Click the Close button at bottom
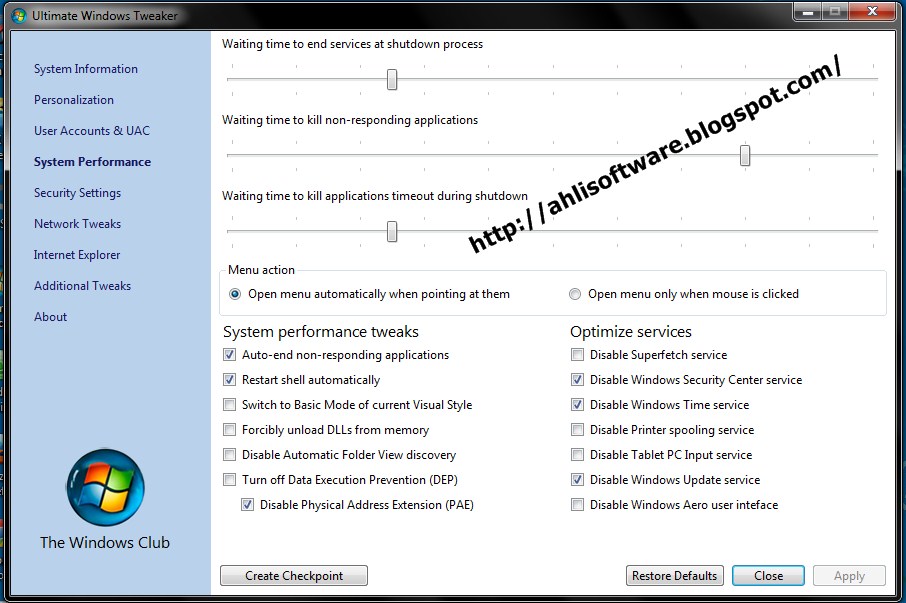Image resolution: width=906 pixels, height=603 pixels. 768,576
